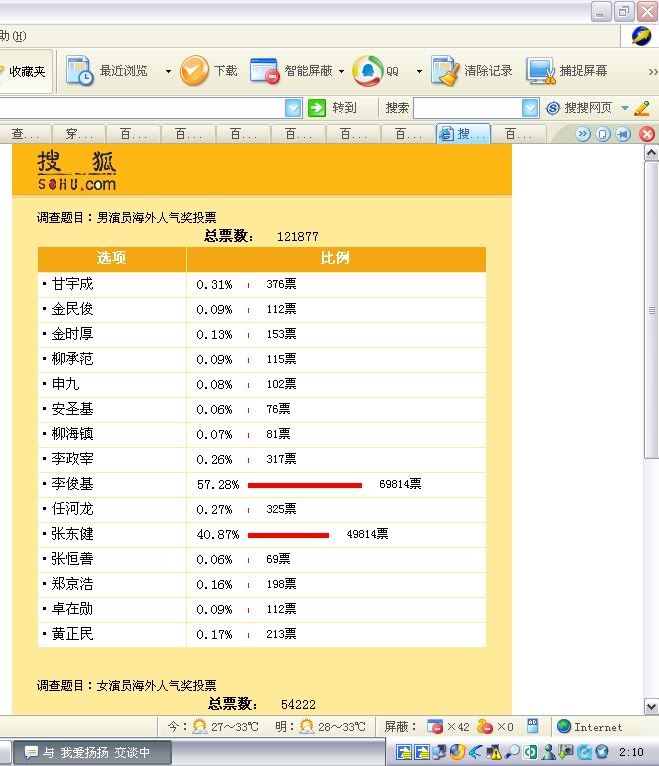Click the 搜搜网页 search button

[581, 108]
